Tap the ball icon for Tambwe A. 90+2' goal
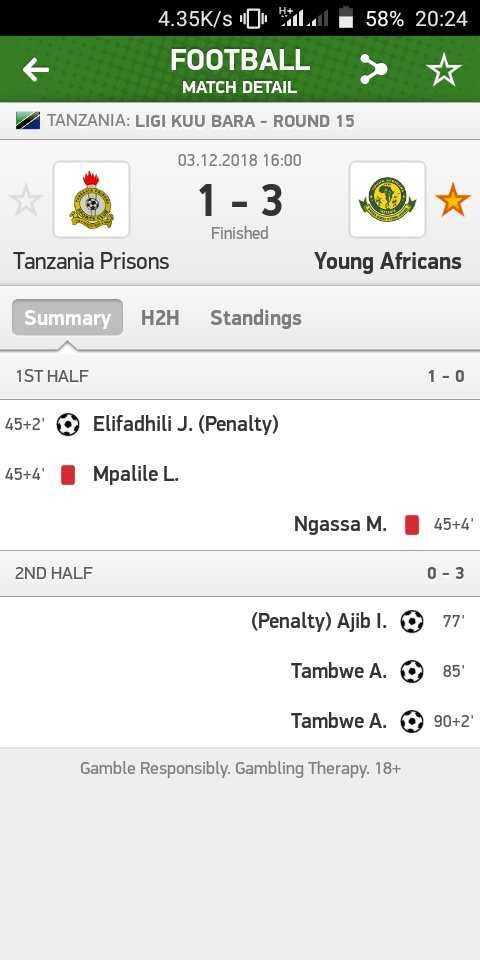 412,721
